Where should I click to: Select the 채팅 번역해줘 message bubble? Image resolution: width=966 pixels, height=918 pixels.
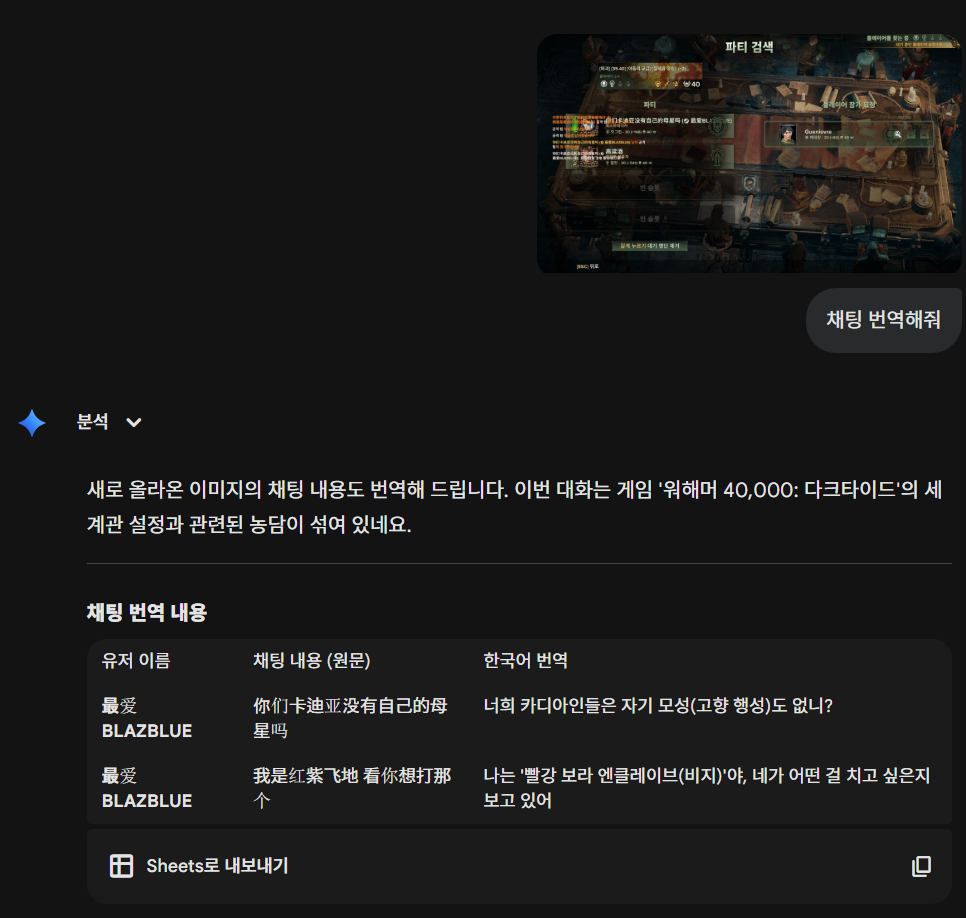[x=883, y=320]
